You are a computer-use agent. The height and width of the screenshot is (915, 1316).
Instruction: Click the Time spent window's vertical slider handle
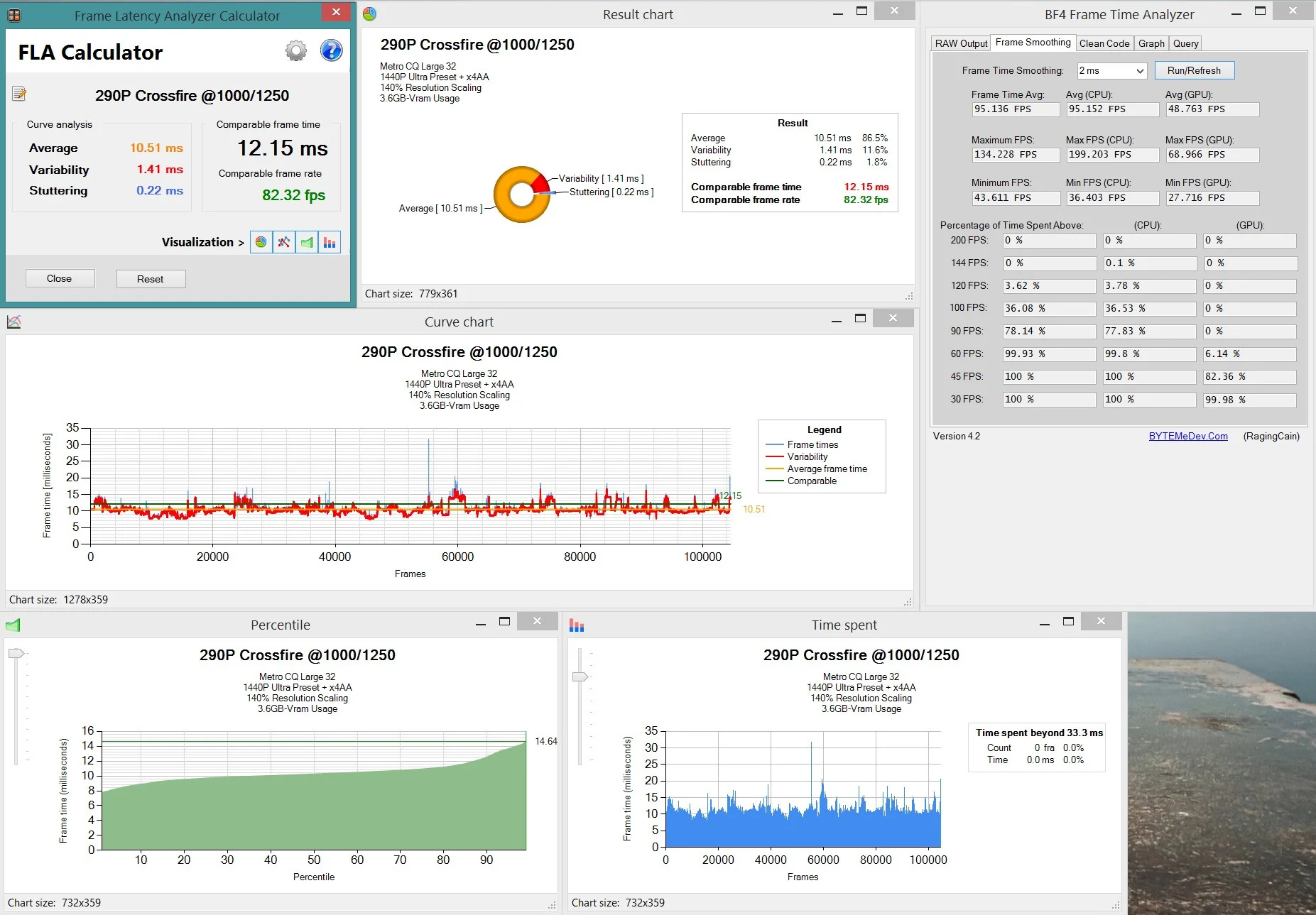pos(580,676)
